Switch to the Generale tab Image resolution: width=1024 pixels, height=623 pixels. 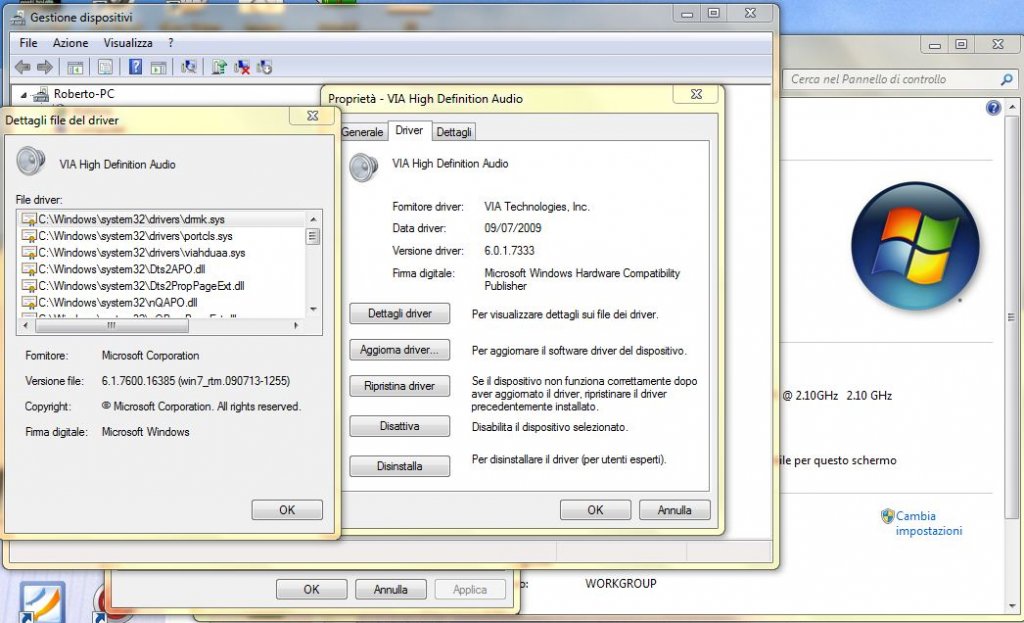[362, 132]
